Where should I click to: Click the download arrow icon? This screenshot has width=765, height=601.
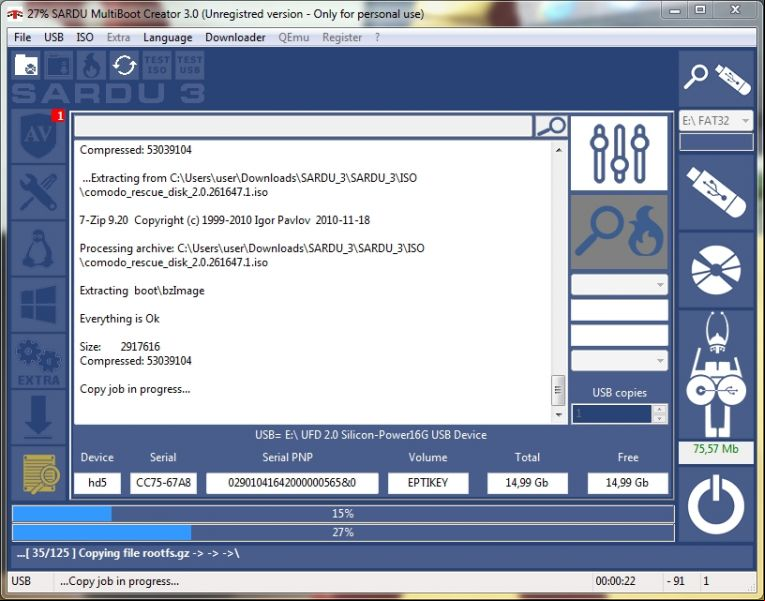click(39, 417)
